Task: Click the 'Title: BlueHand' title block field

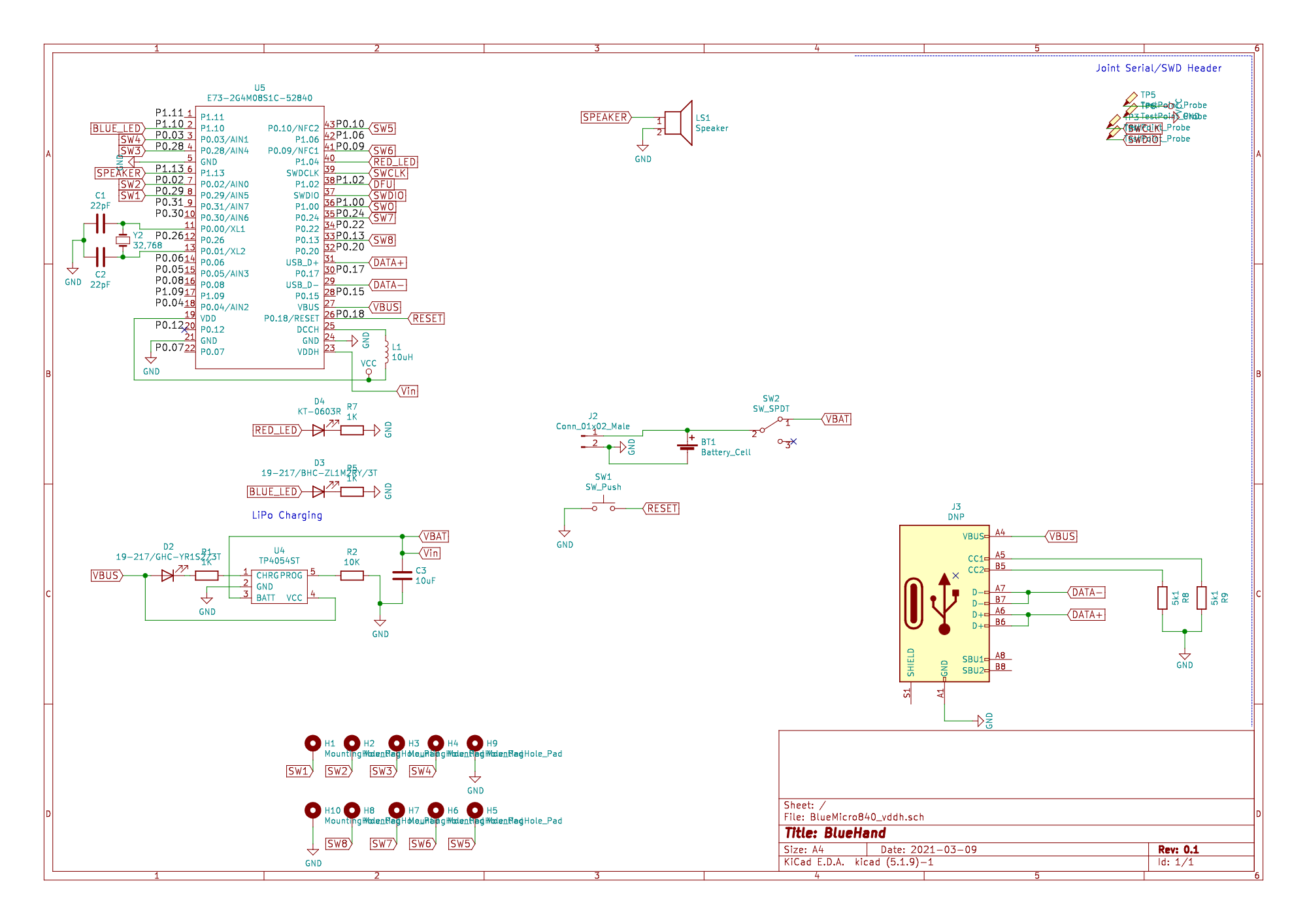Action: 835,833
